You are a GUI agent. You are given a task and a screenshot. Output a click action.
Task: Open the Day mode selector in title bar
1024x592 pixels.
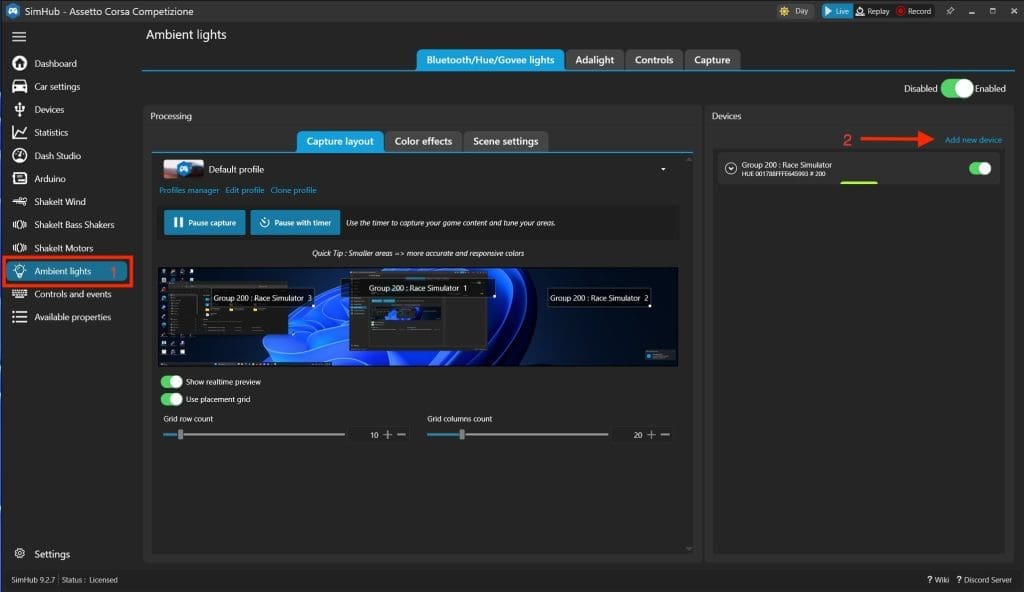coord(796,11)
